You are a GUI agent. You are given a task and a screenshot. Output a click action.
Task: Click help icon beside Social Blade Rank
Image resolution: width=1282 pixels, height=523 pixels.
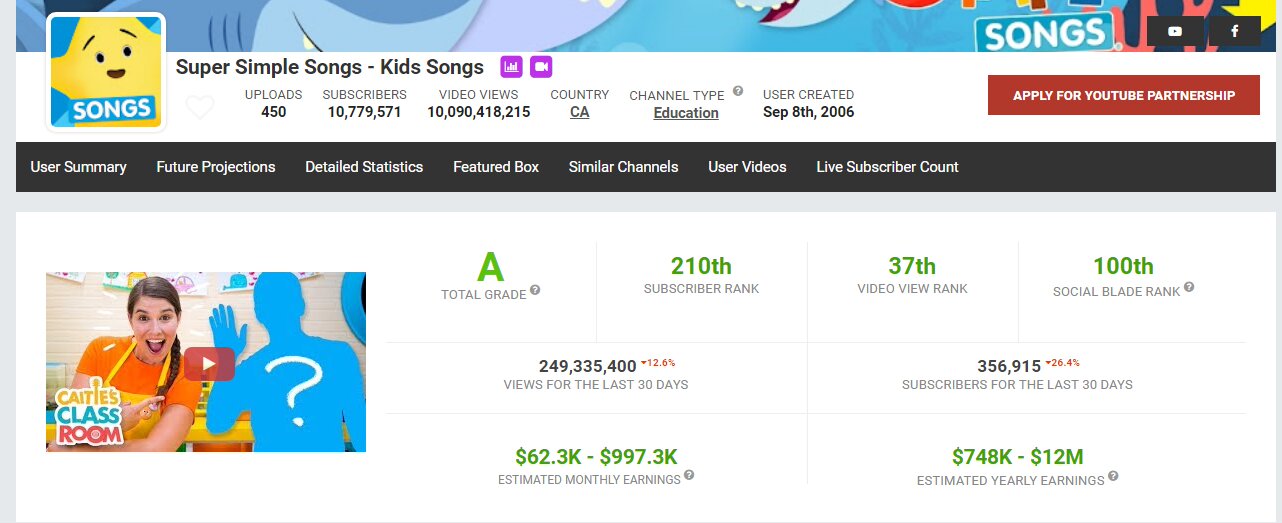point(1189,287)
